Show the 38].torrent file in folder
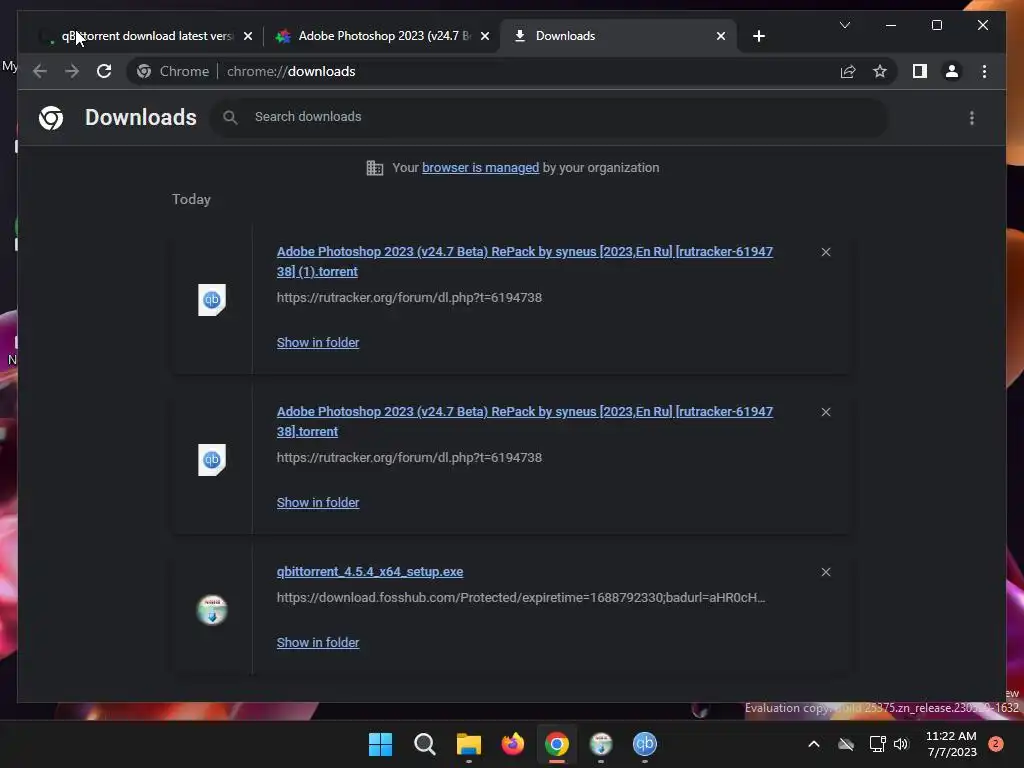The width and height of the screenshot is (1024, 768). [x=317, y=503]
